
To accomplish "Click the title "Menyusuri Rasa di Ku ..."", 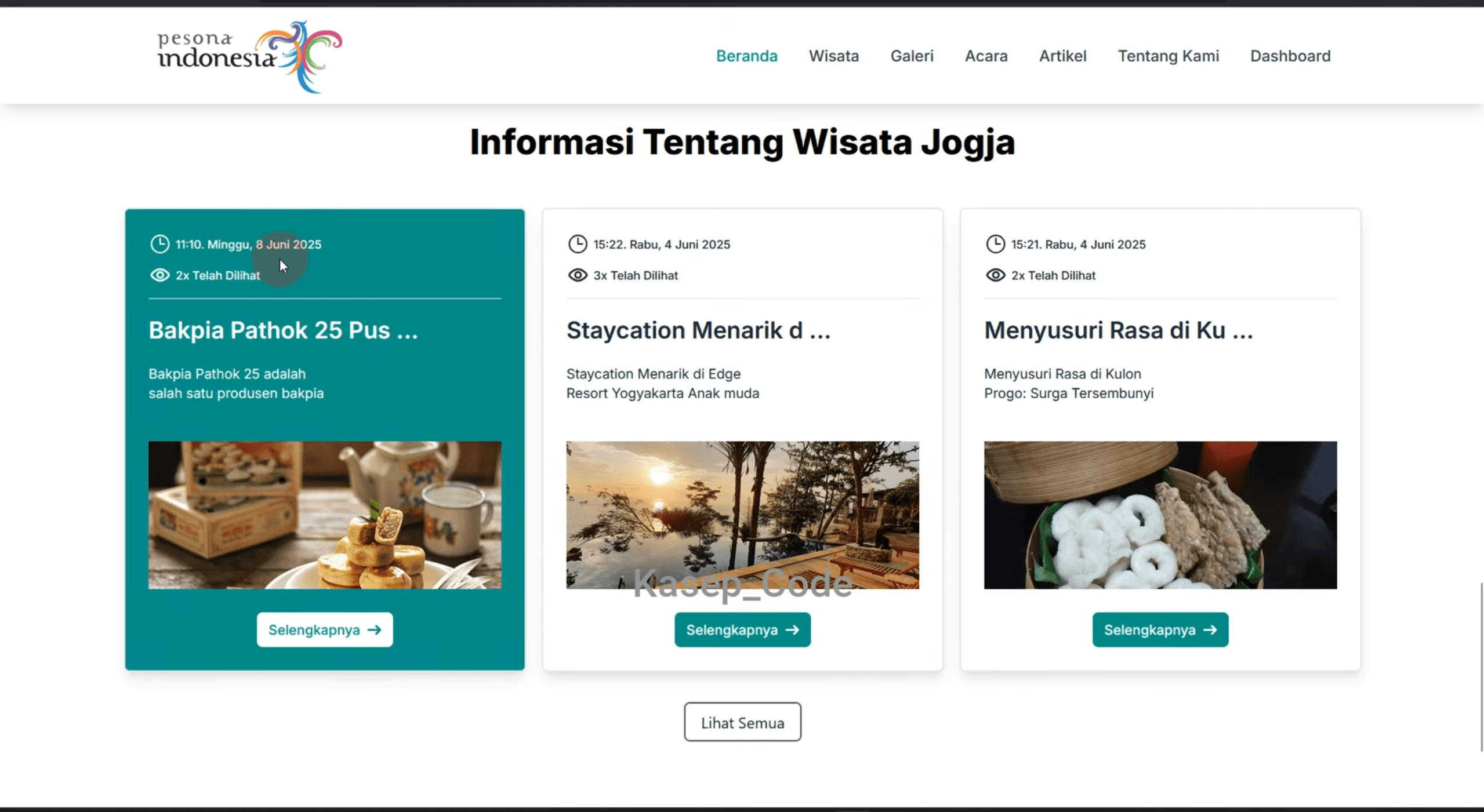I will coord(1118,330).
